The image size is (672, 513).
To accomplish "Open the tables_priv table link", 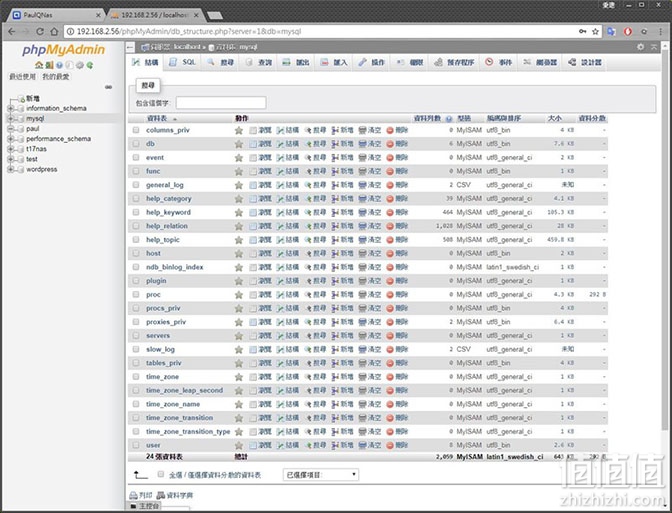I will click(164, 363).
